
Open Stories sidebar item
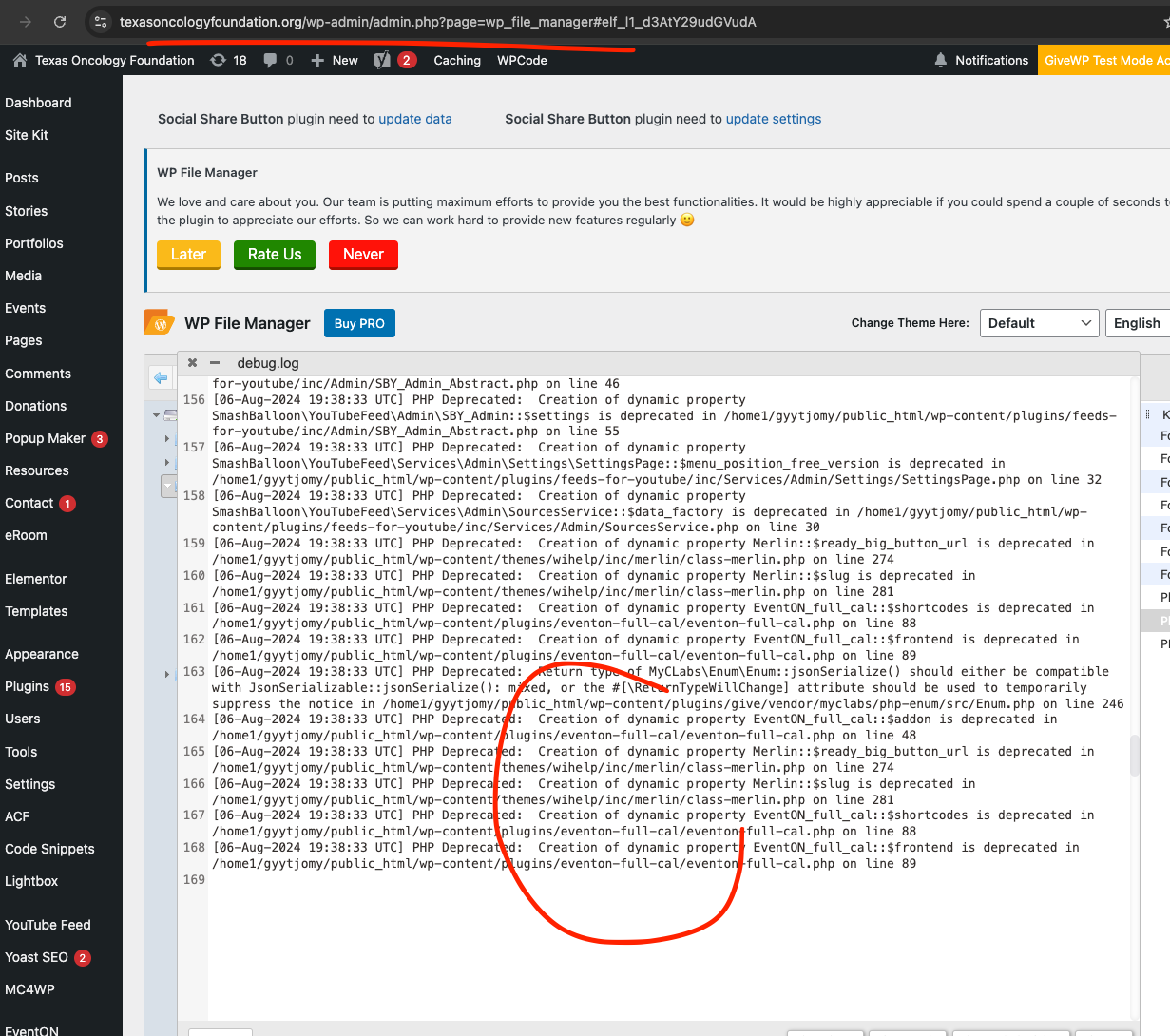27,211
